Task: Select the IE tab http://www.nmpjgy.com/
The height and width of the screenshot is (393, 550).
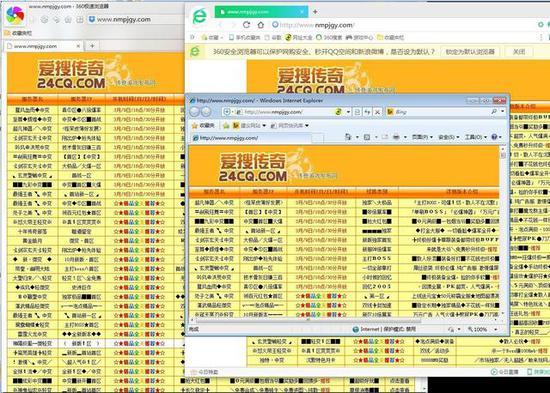Action: tap(251, 138)
